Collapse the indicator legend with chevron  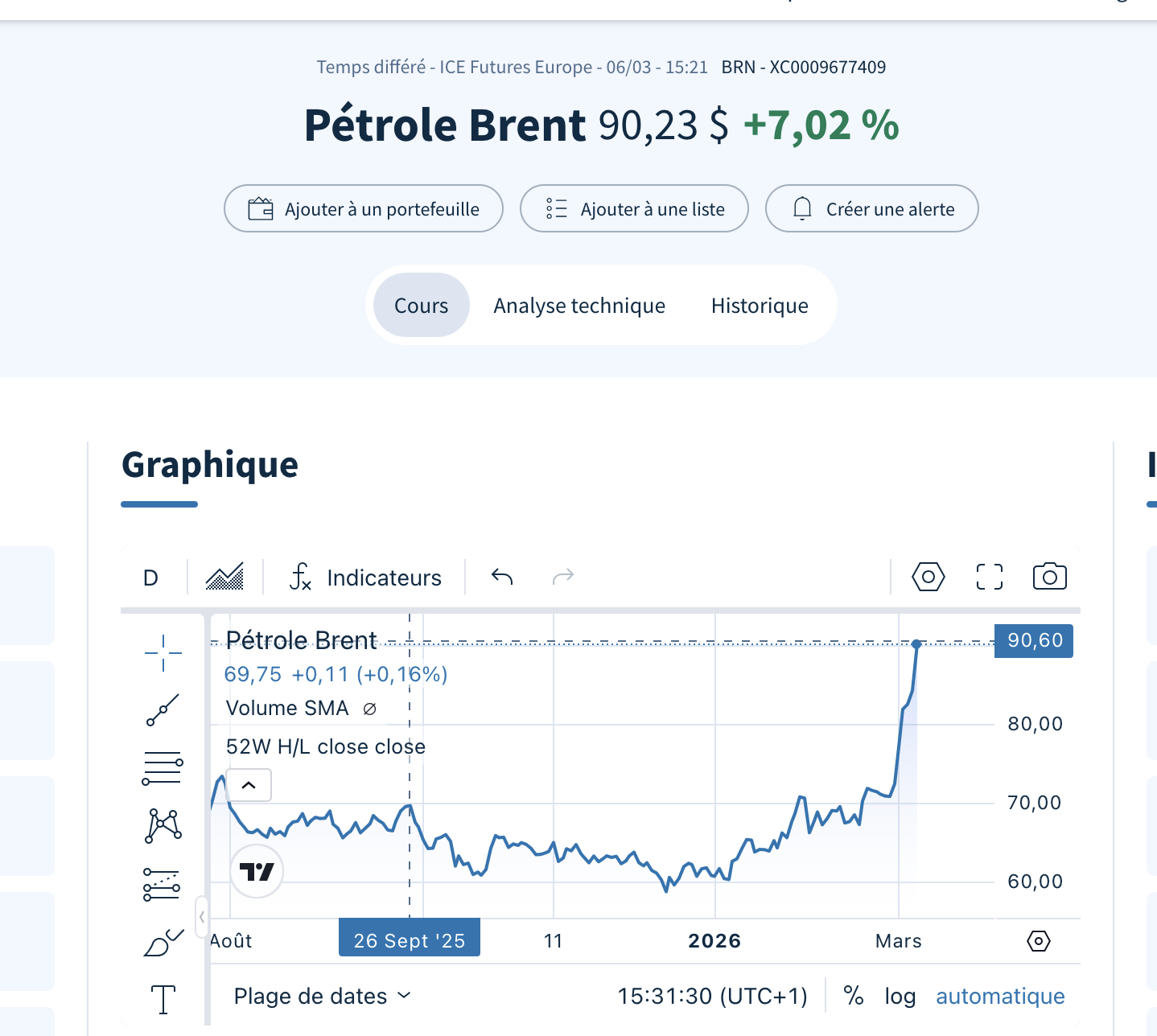[x=249, y=785]
